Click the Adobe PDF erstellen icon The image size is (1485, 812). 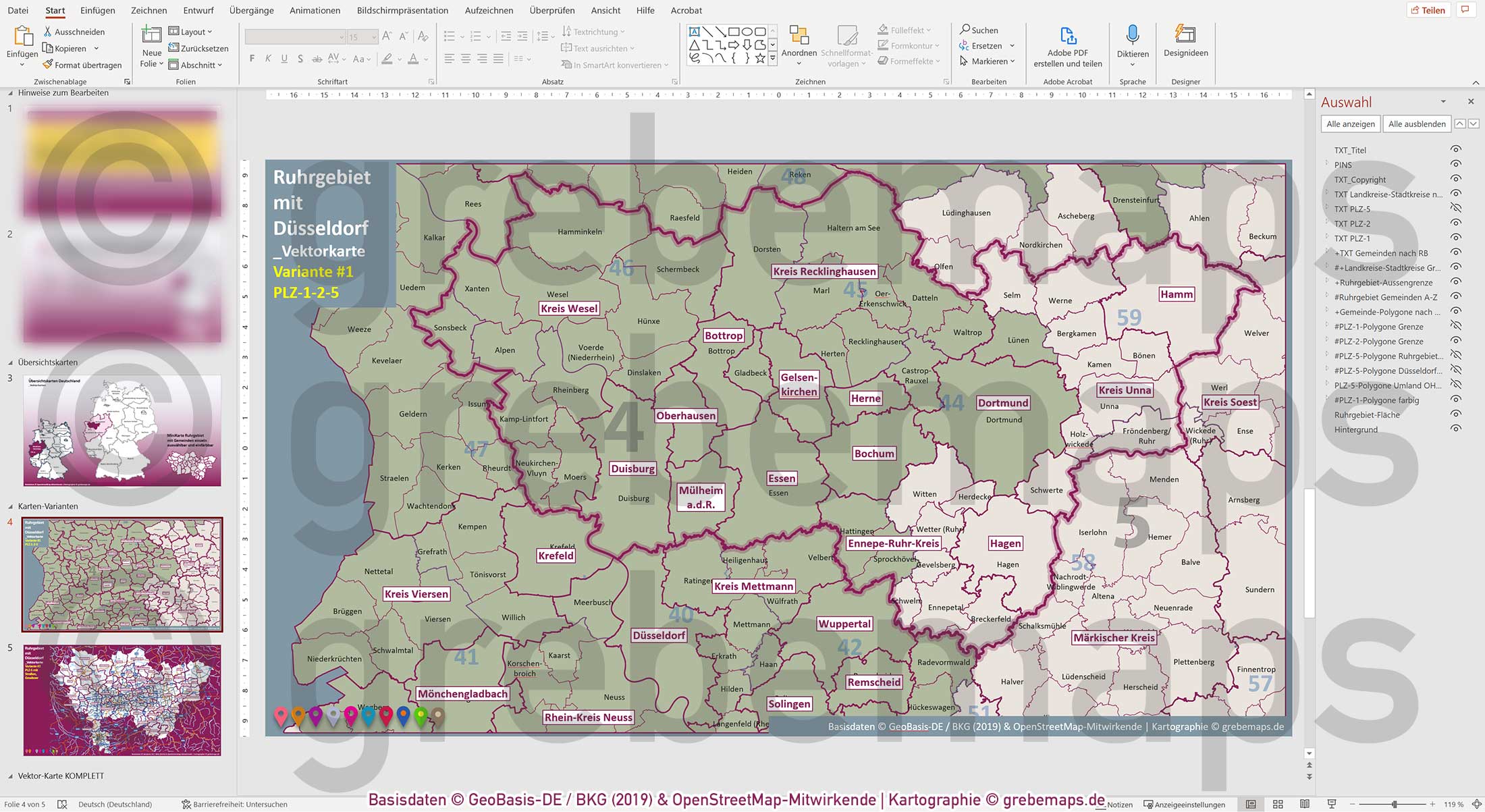point(1067,35)
